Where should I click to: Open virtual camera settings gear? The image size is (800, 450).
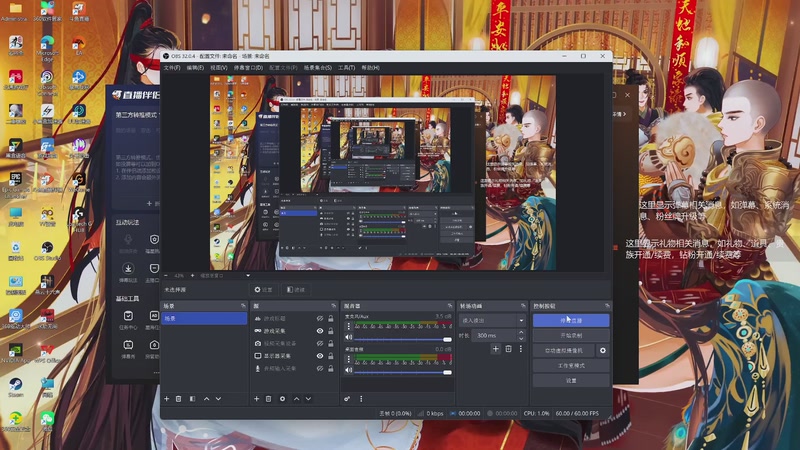click(x=603, y=351)
